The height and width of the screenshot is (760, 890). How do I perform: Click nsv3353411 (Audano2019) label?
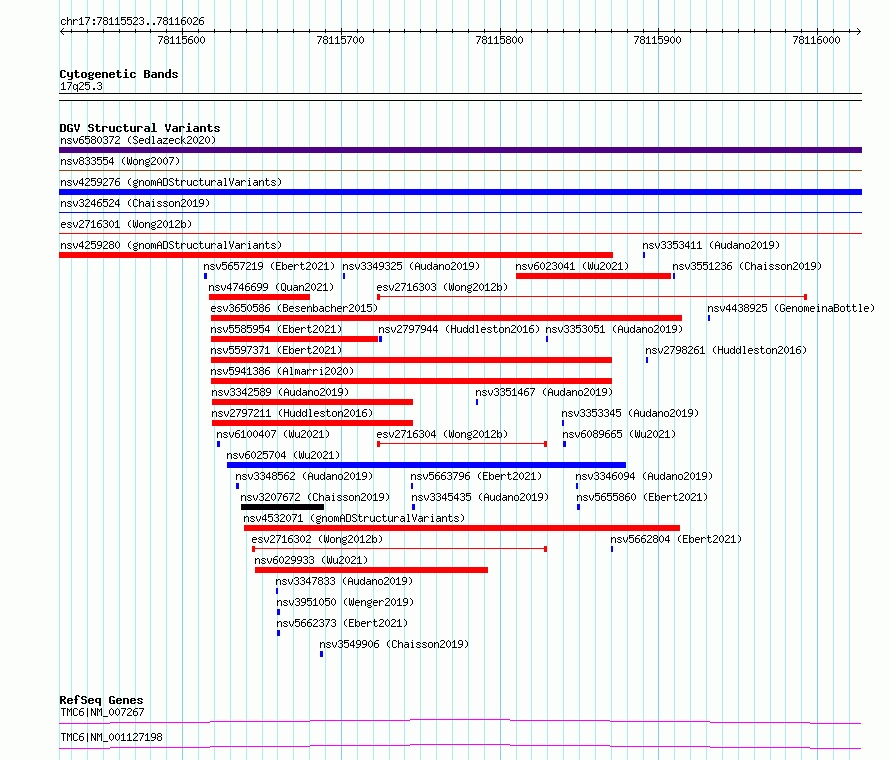(x=711, y=245)
